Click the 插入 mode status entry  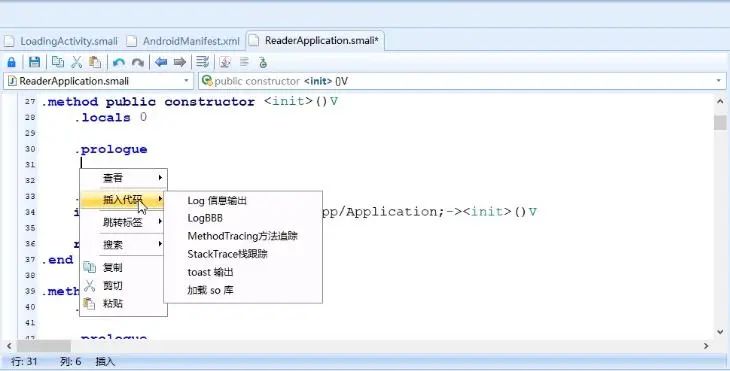(x=105, y=362)
